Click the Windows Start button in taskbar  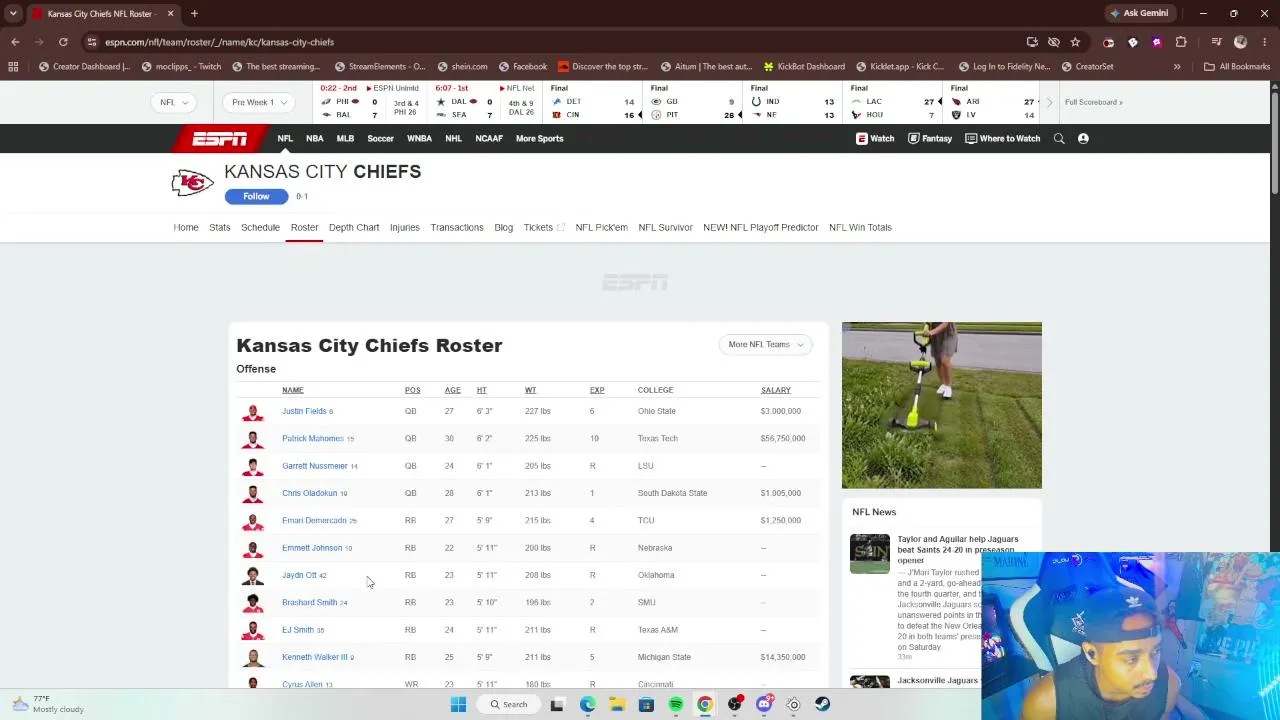[458, 705]
